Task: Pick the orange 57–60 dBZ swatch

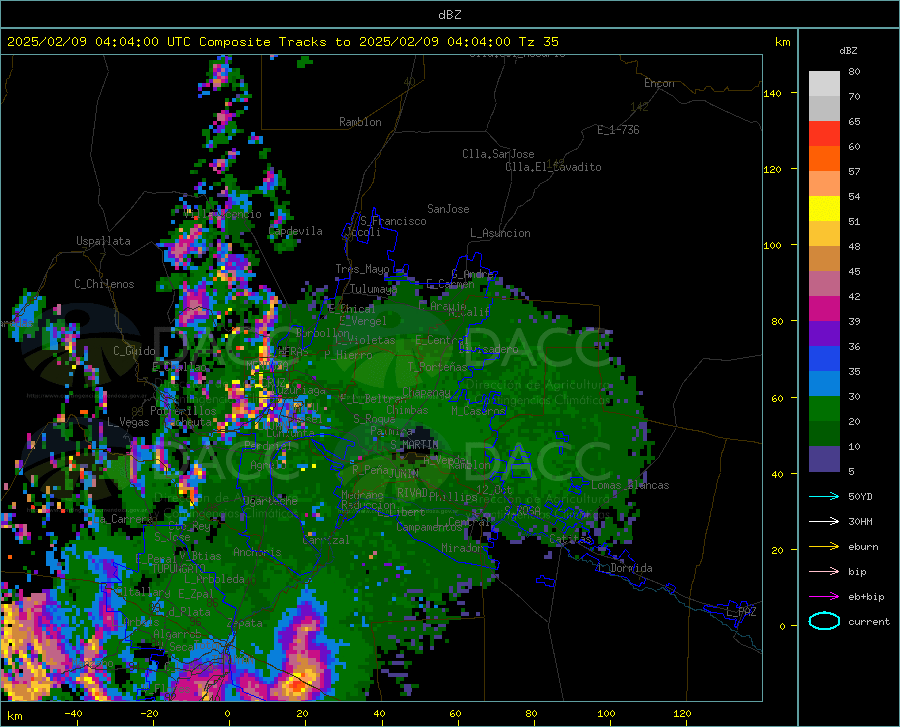Action: [824, 159]
